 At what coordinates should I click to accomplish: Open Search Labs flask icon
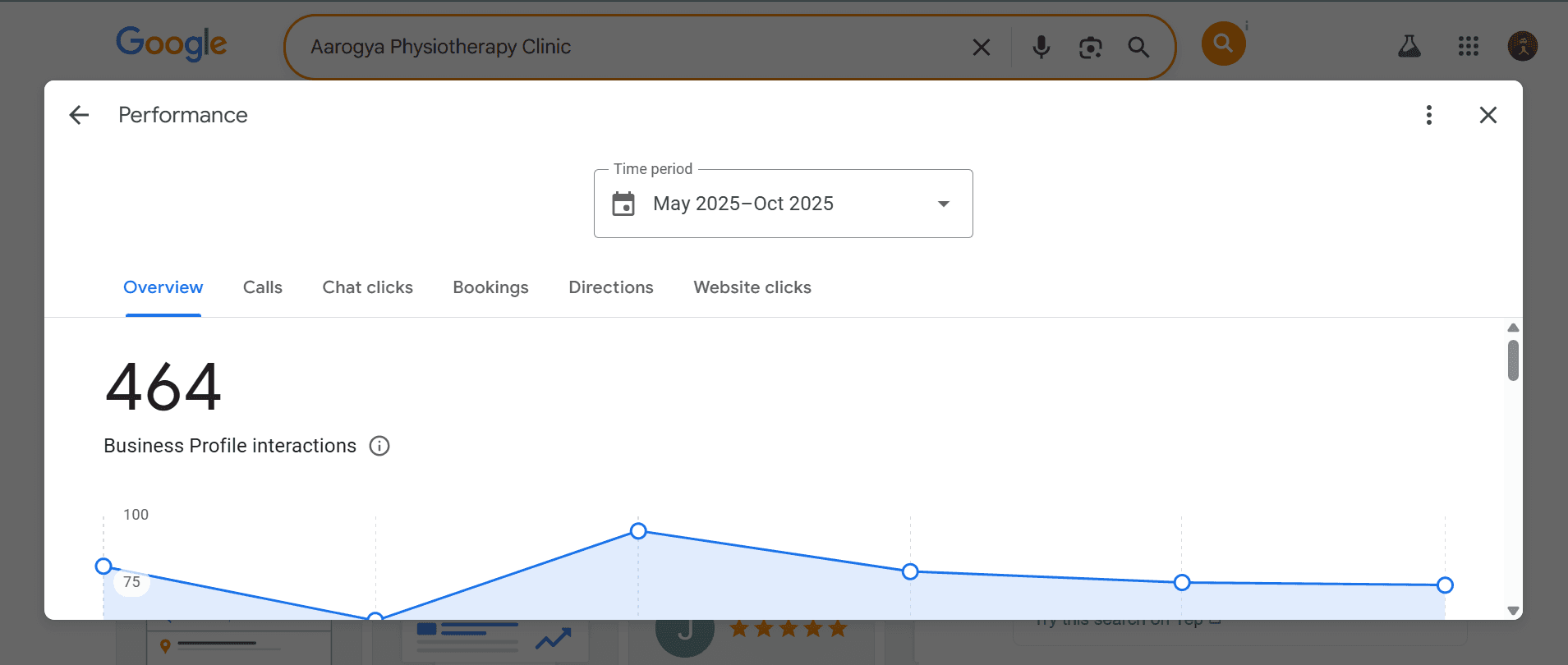pyautogui.click(x=1409, y=46)
